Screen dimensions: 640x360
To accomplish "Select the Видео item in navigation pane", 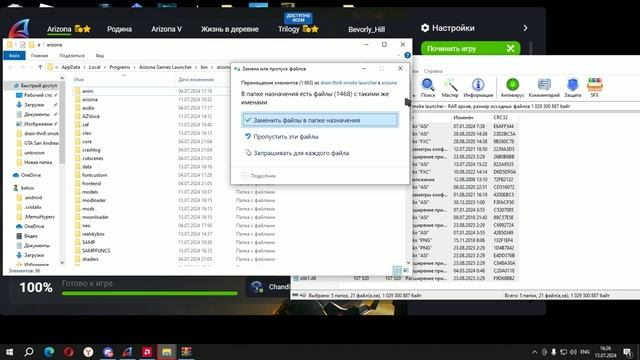I will tap(31, 236).
